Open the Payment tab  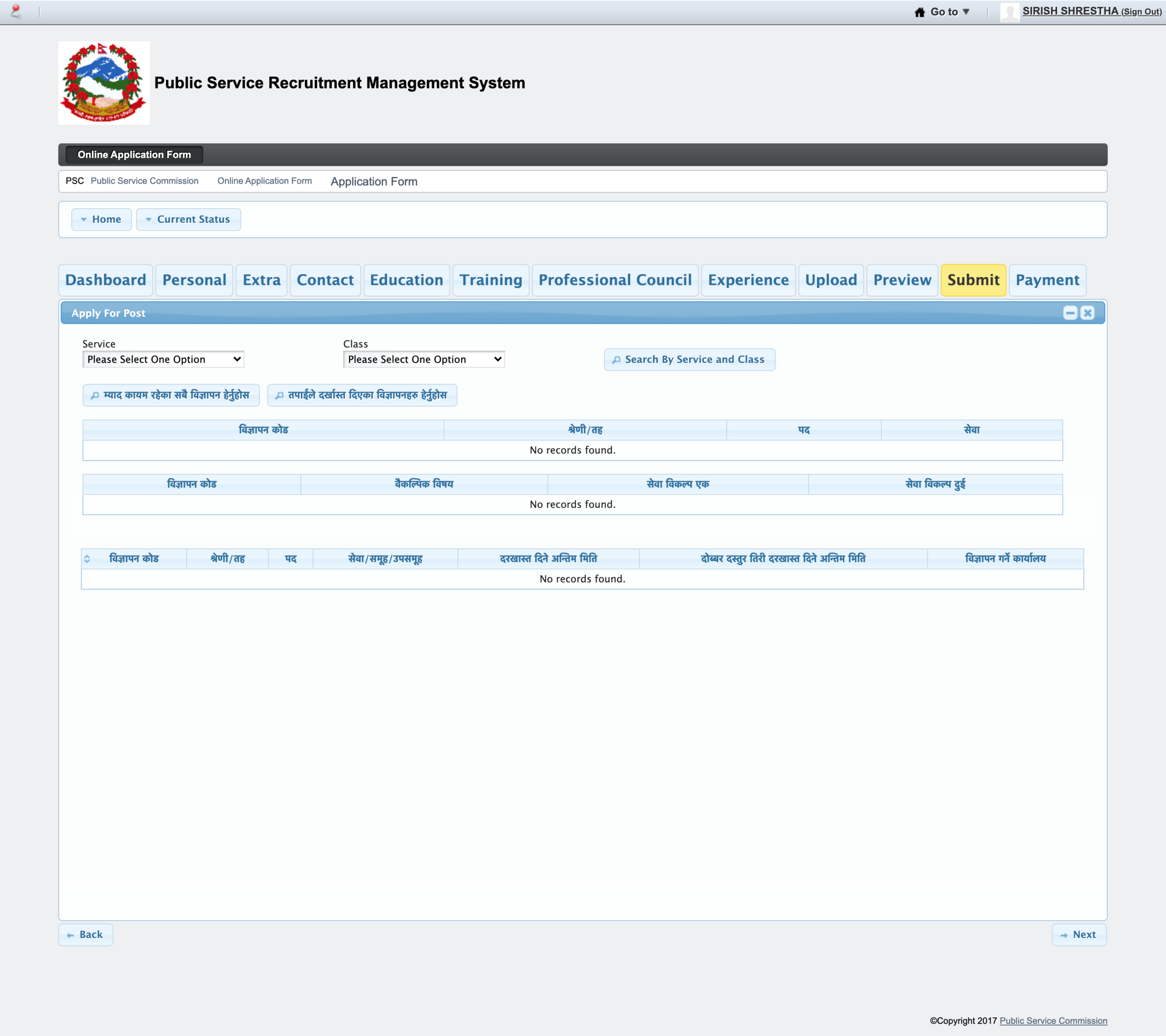(x=1047, y=280)
